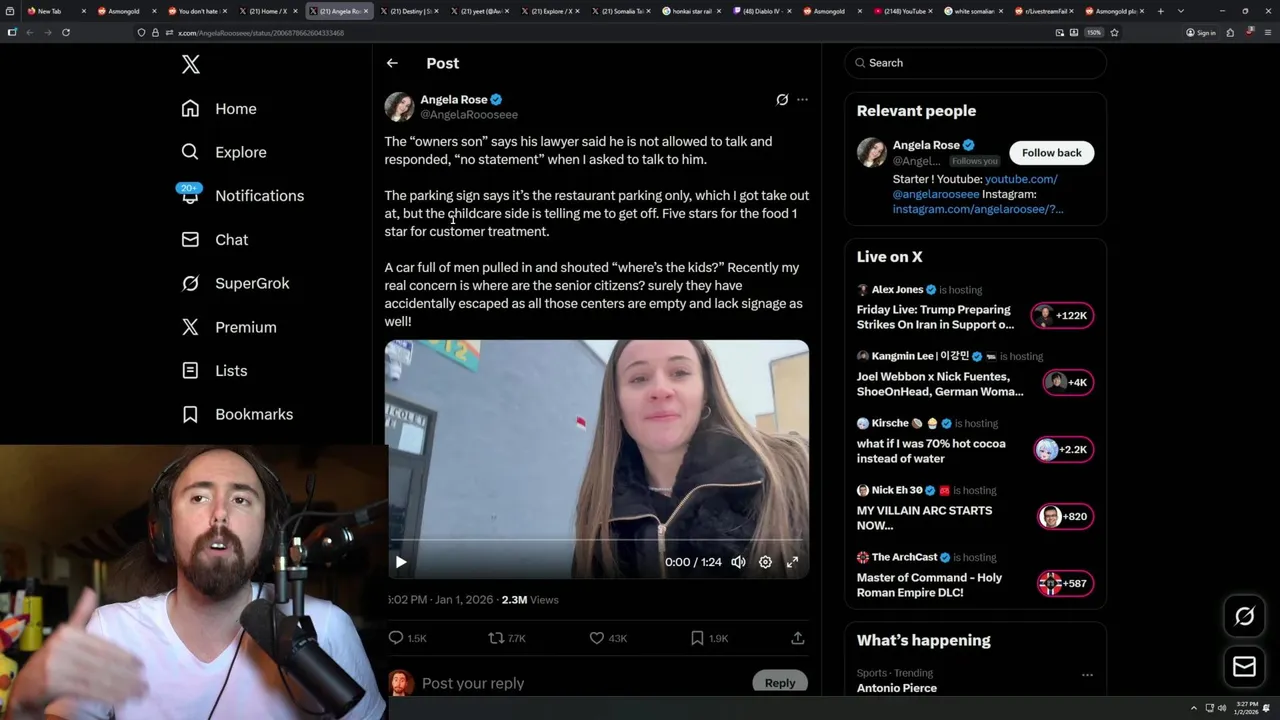Reload the page in the browser toolbar
1280x720 pixels.
66,32
